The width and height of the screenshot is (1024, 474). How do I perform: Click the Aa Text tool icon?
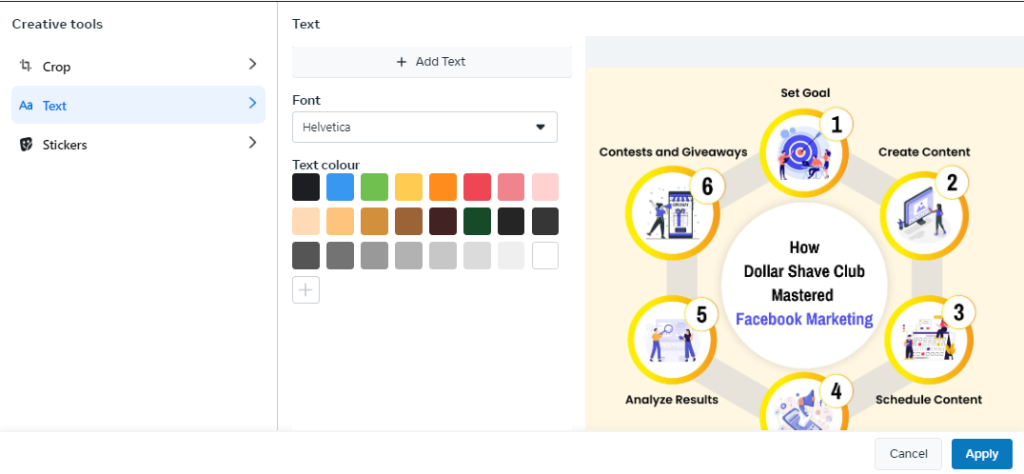[x=25, y=106]
